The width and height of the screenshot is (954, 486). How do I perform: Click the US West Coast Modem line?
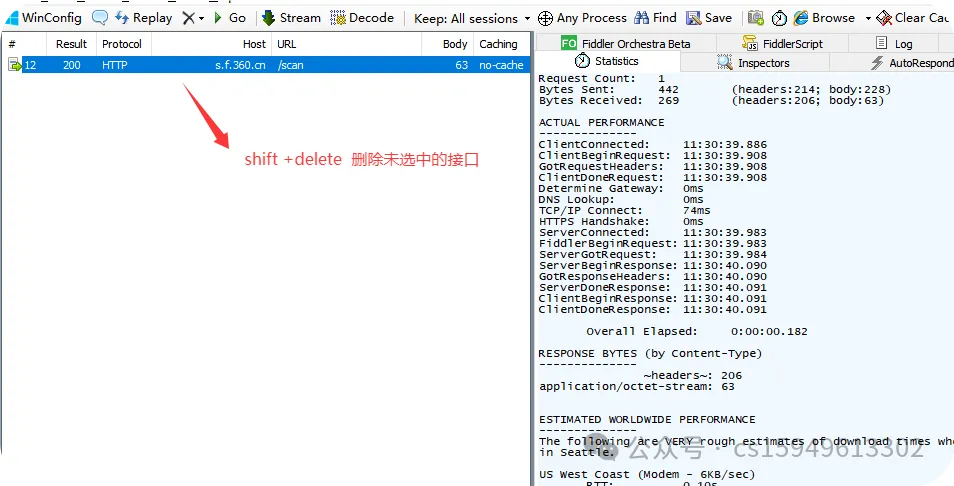click(647, 474)
